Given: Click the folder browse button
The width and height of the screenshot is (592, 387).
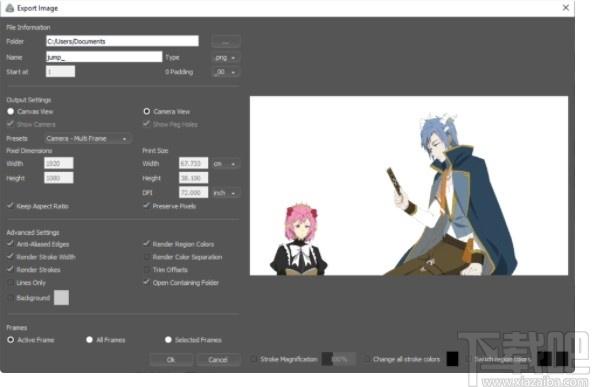Looking at the screenshot, I should [225, 42].
